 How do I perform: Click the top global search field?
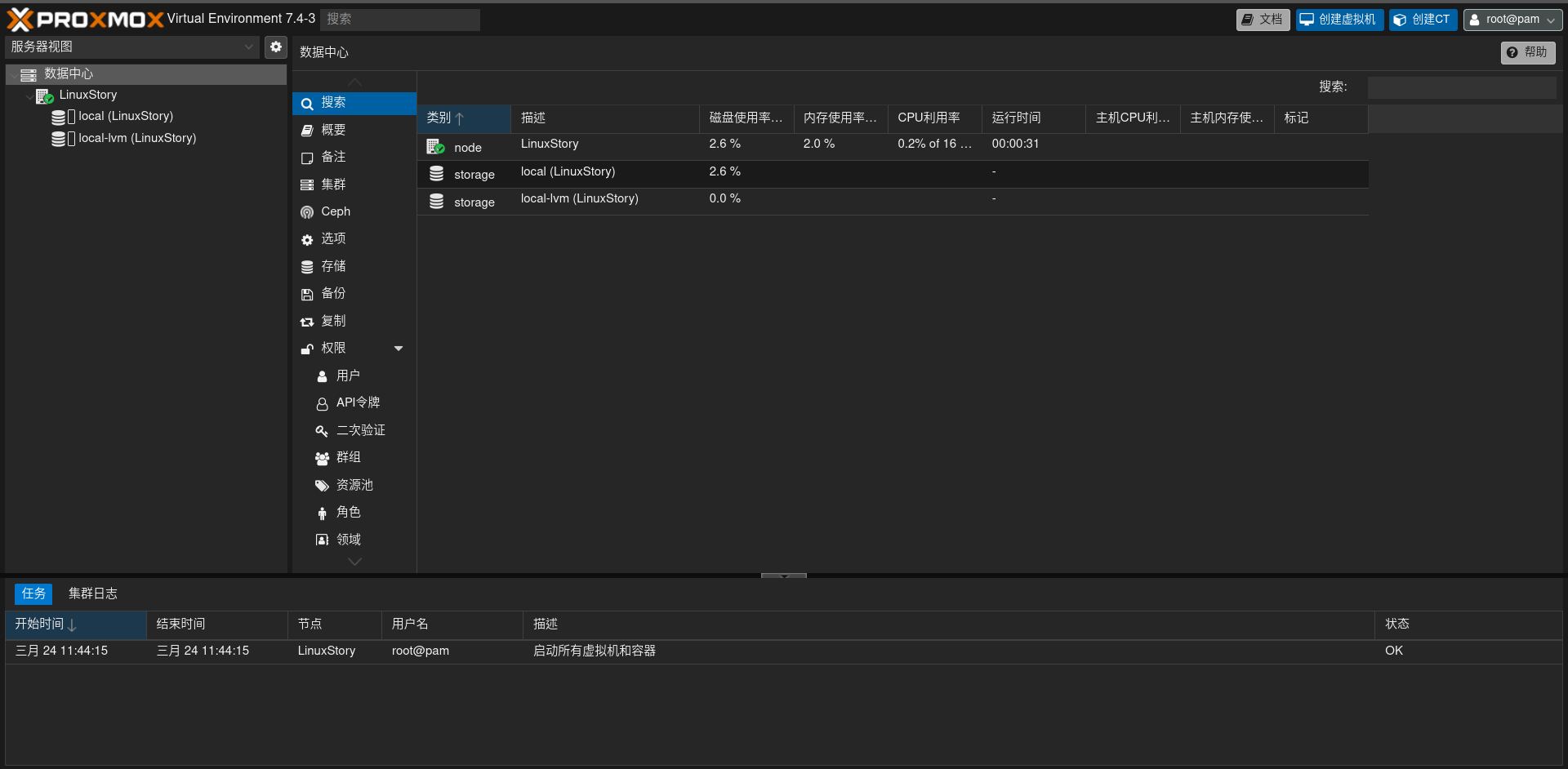[400, 20]
